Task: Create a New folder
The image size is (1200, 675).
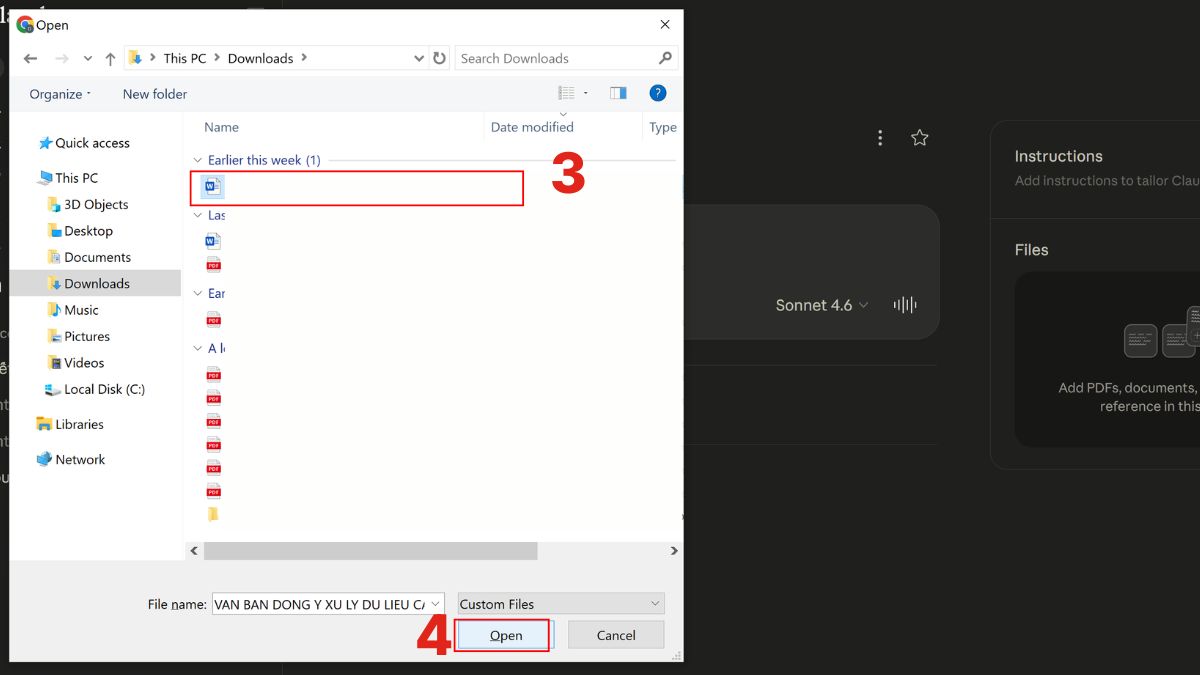Action: point(155,94)
